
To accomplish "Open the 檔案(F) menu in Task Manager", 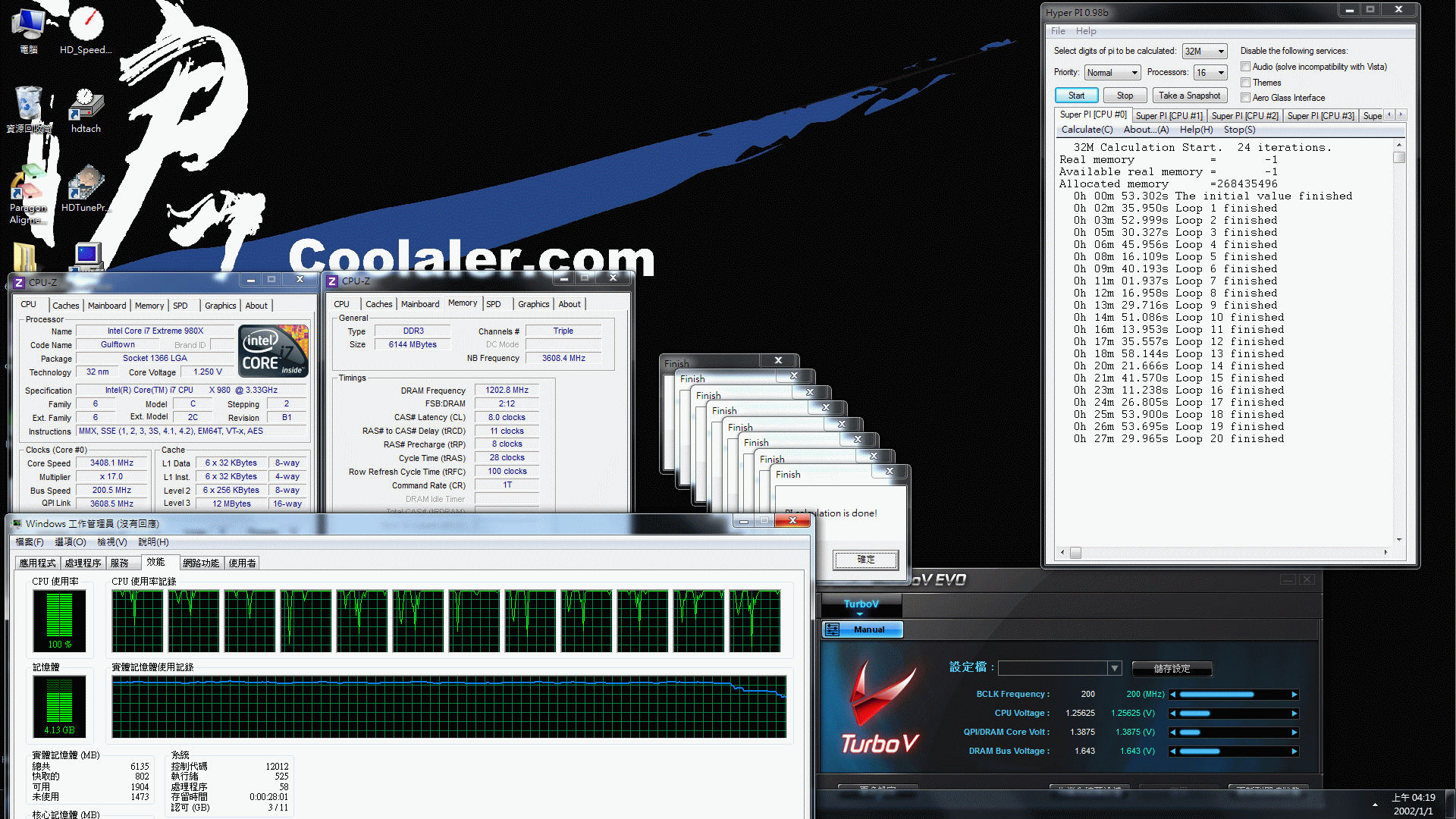I will pos(30,542).
